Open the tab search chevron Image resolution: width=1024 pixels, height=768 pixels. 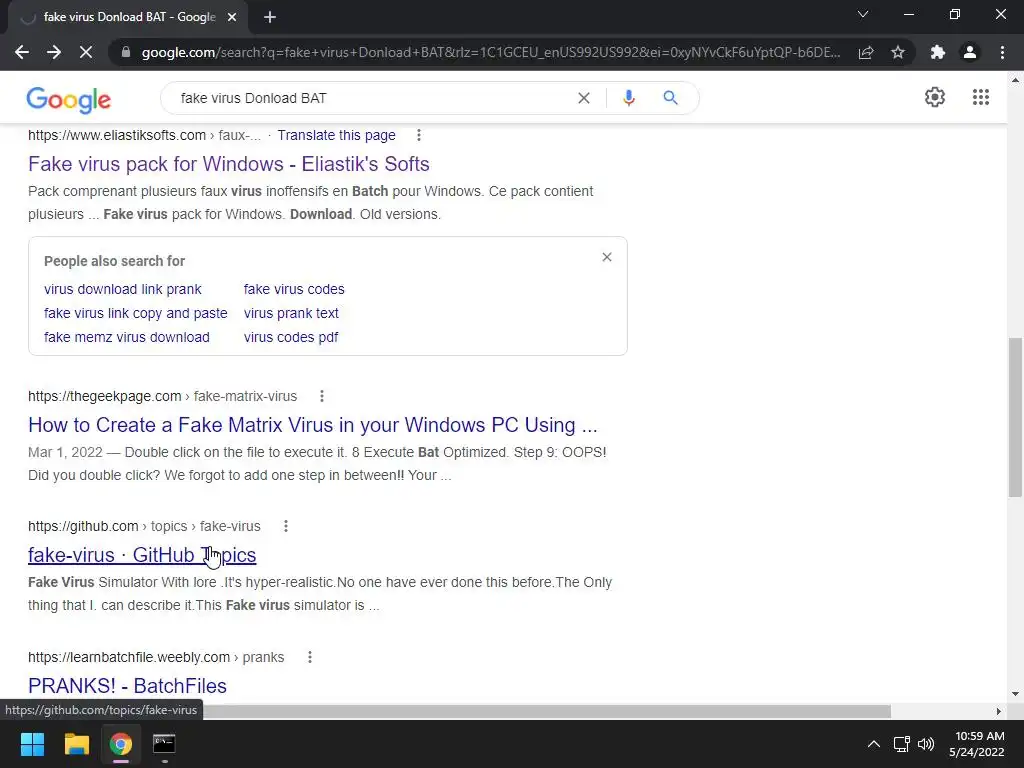[x=863, y=14]
